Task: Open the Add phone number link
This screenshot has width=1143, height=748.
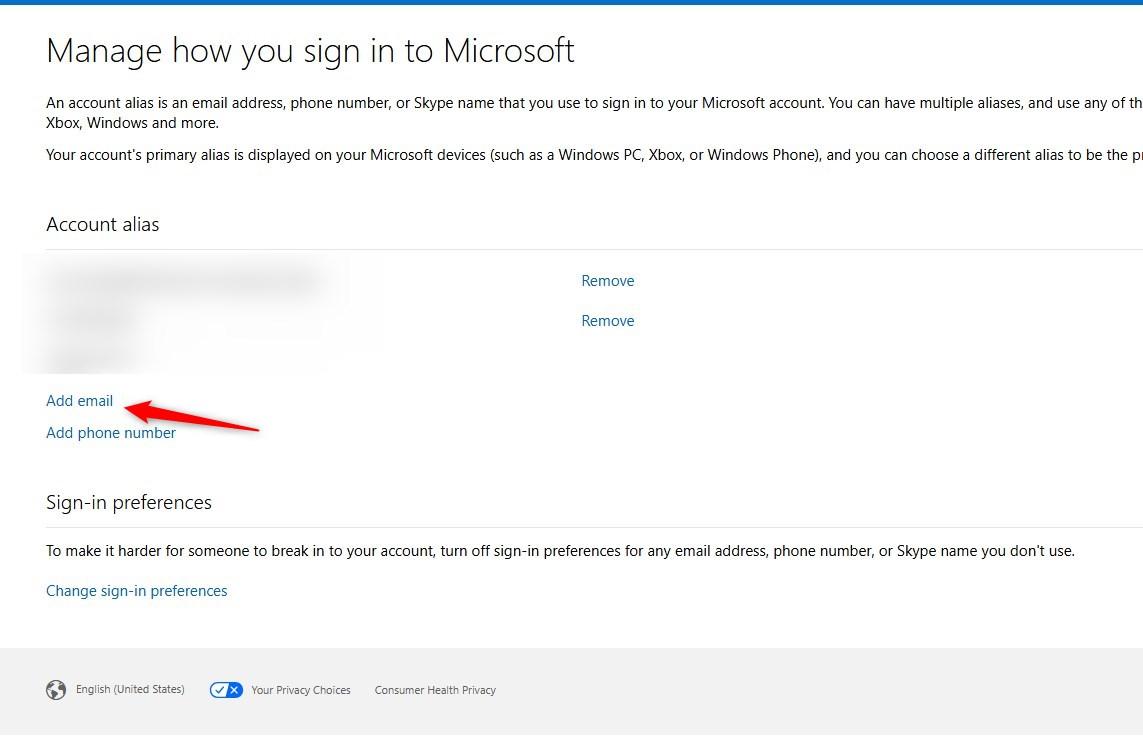Action: pyautogui.click(x=111, y=433)
